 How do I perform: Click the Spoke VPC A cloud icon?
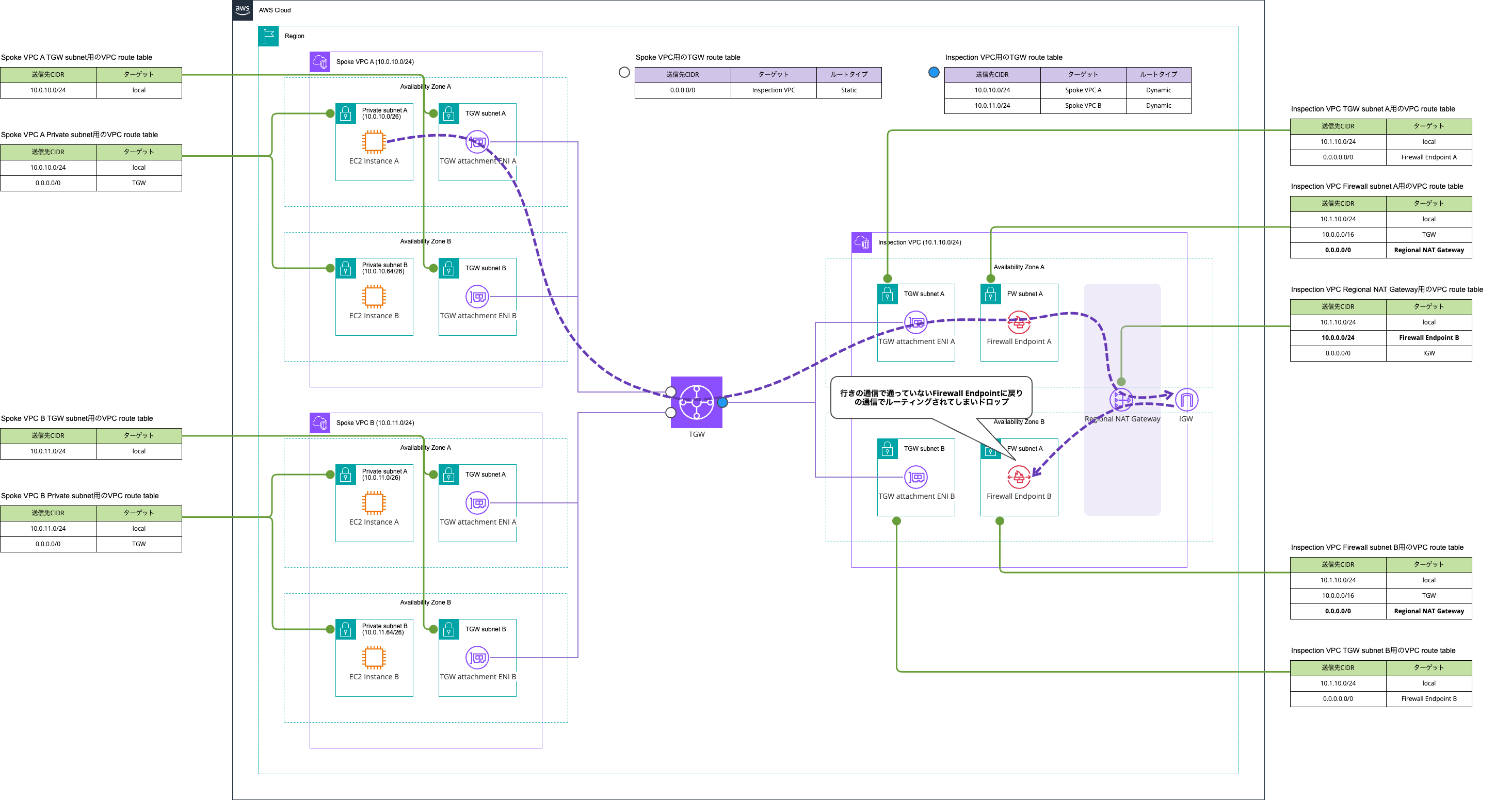320,61
